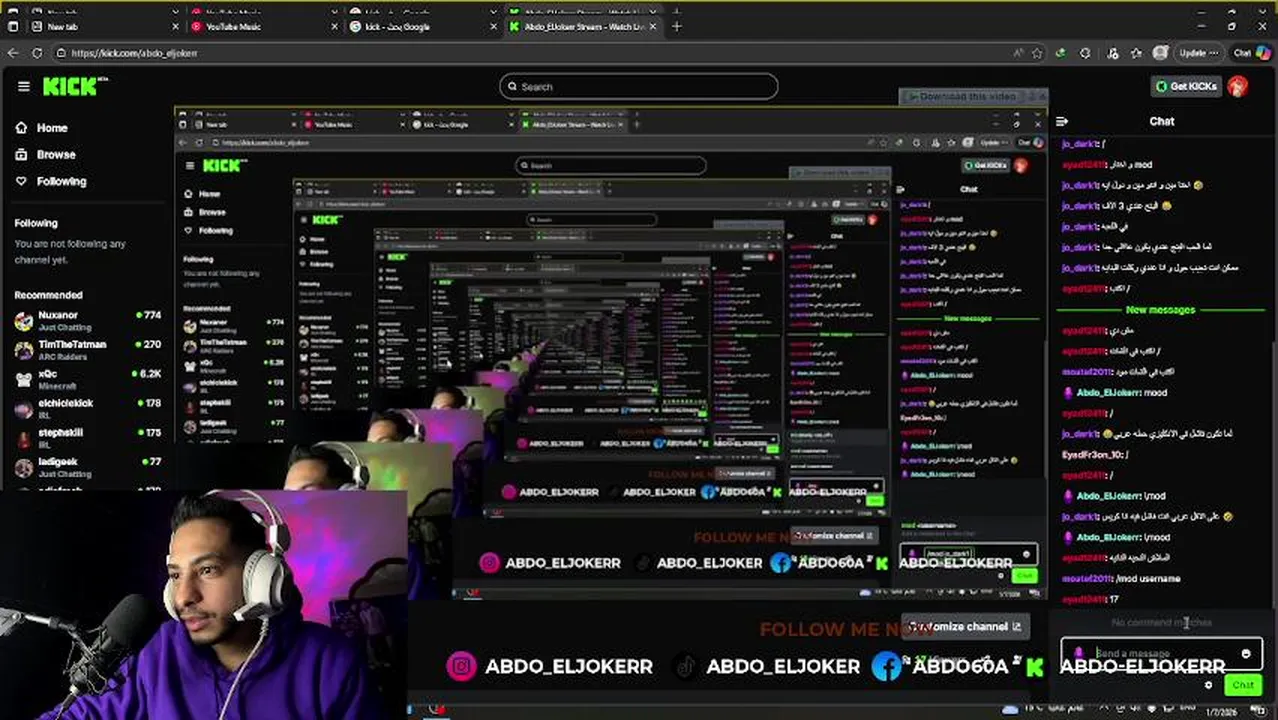Open the user profile avatar menu
The width and height of the screenshot is (1278, 720).
1238,86
